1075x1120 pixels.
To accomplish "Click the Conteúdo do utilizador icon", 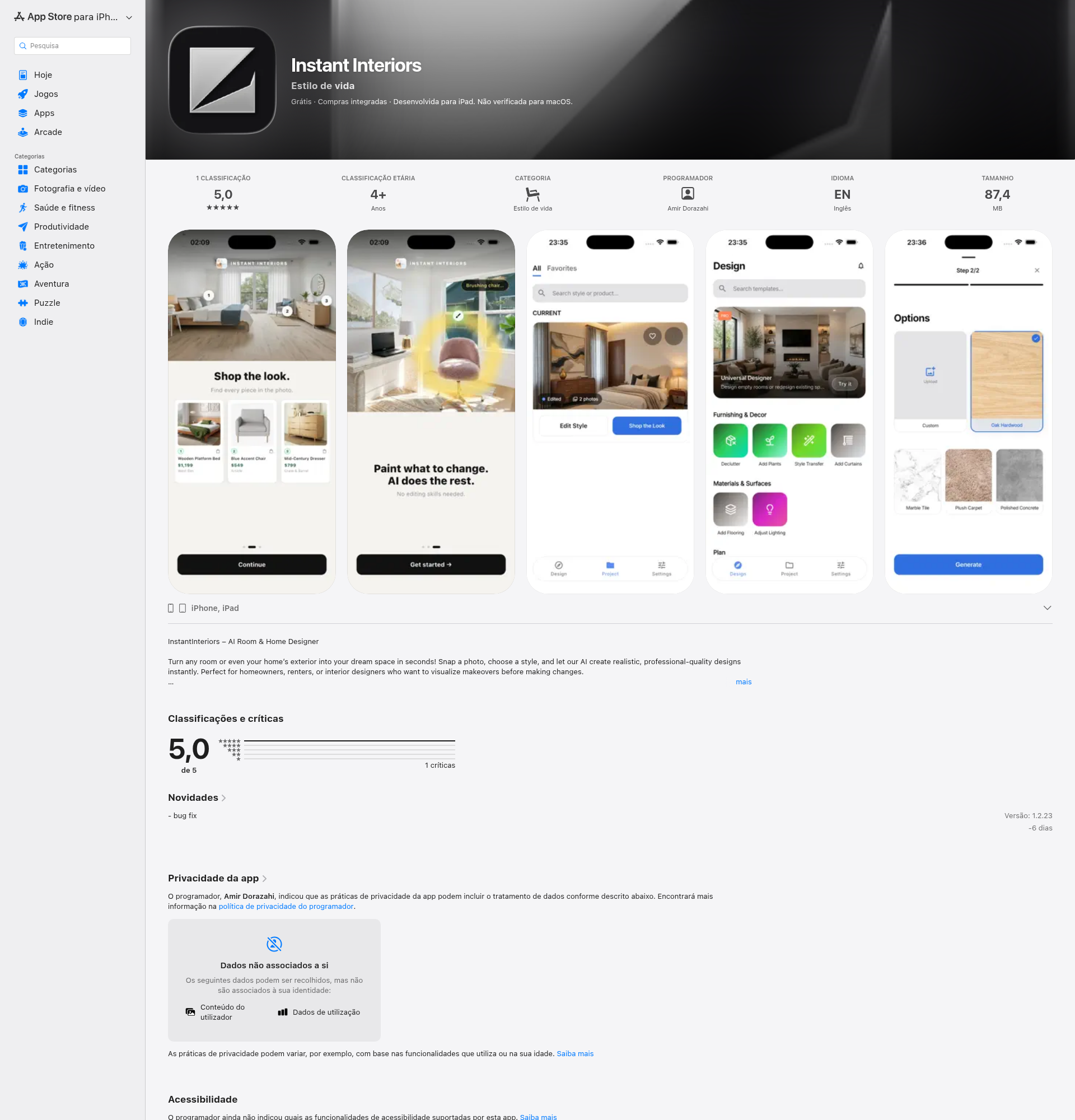I will 190,1012.
